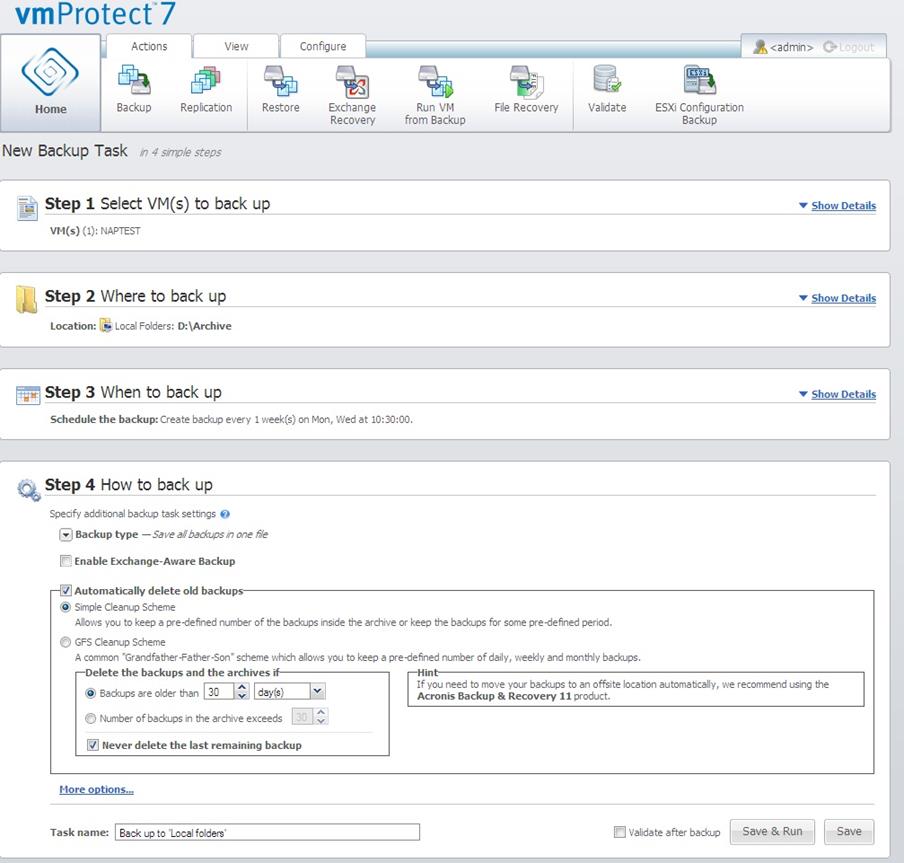Open the More options link
The height and width of the screenshot is (863, 904).
coord(96,790)
